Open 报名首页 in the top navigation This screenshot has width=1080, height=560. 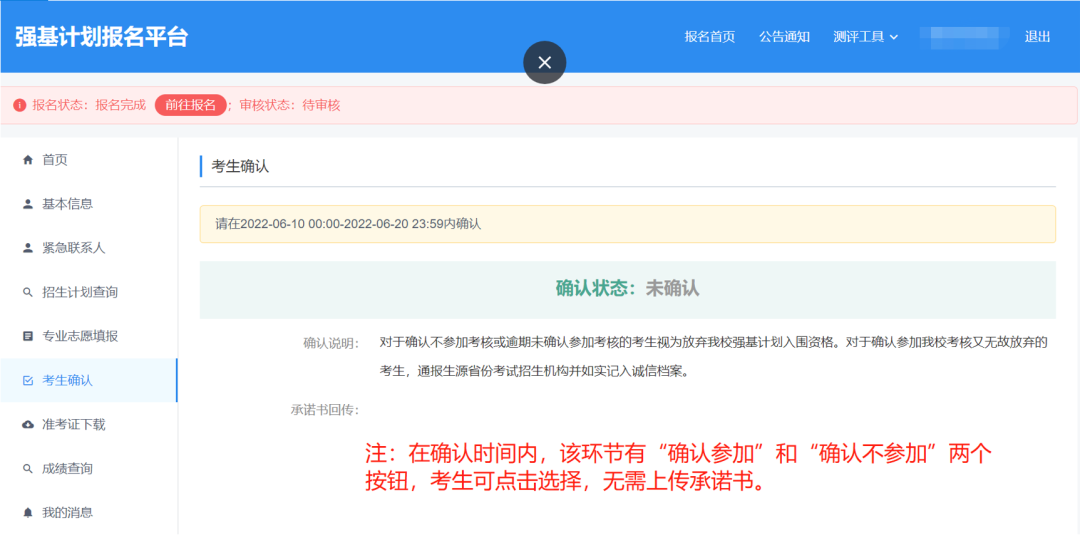click(709, 37)
